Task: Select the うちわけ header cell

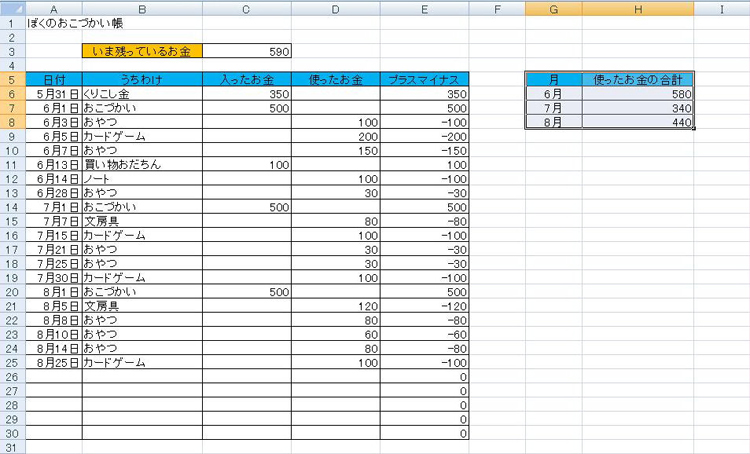Action: 142,79
